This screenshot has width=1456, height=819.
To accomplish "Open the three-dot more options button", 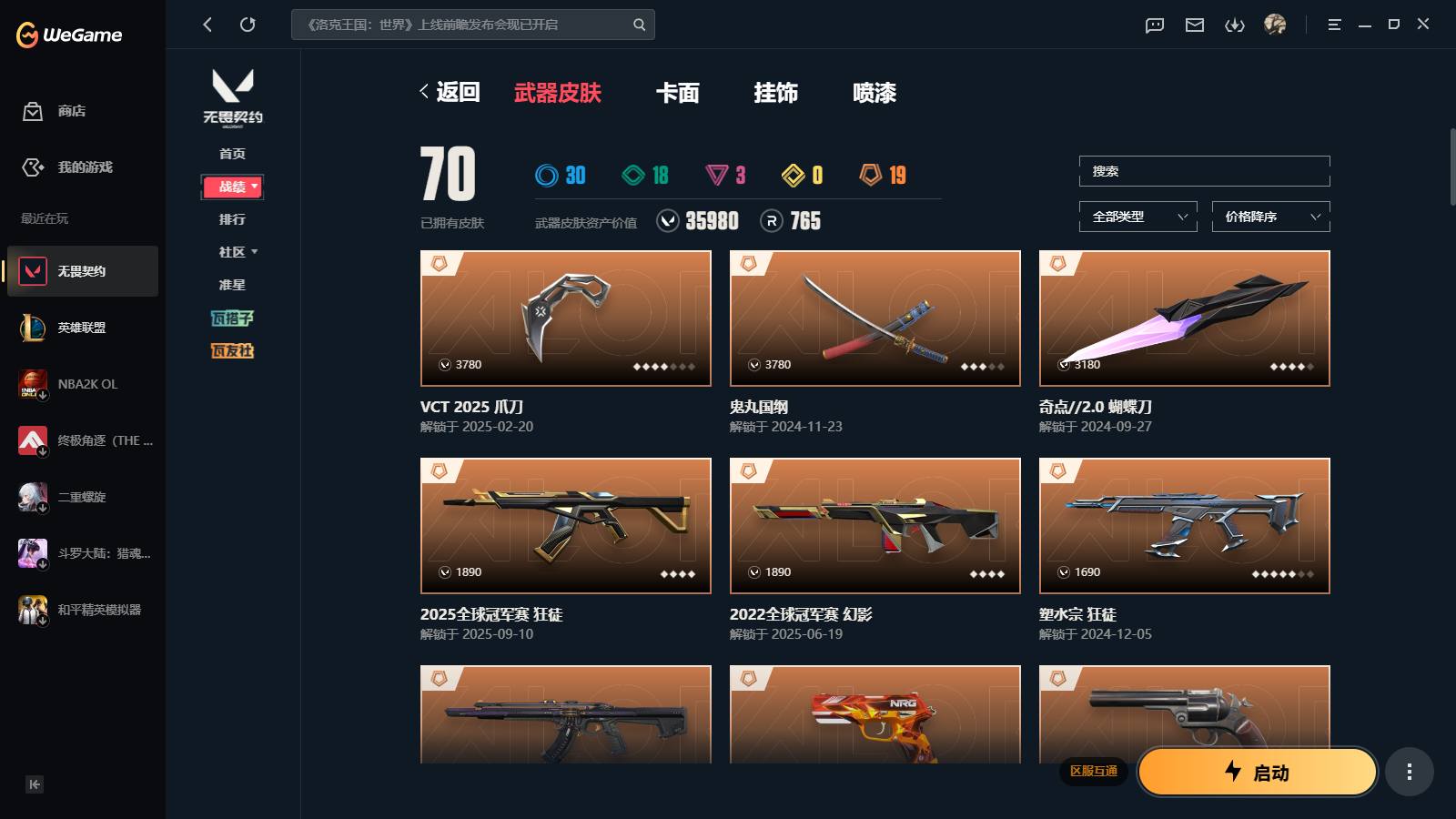I will tap(1410, 772).
